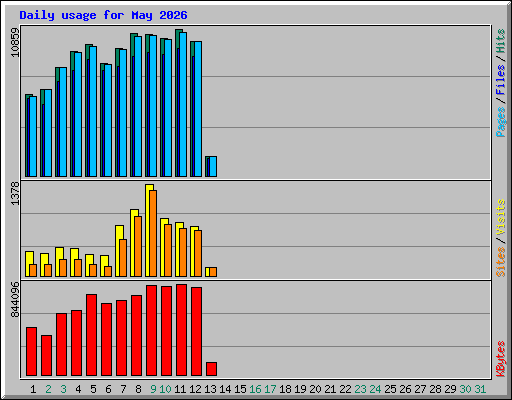This screenshot has width=512, height=400.
Task: Click day 29 on the x-axis
Action: [450, 389]
